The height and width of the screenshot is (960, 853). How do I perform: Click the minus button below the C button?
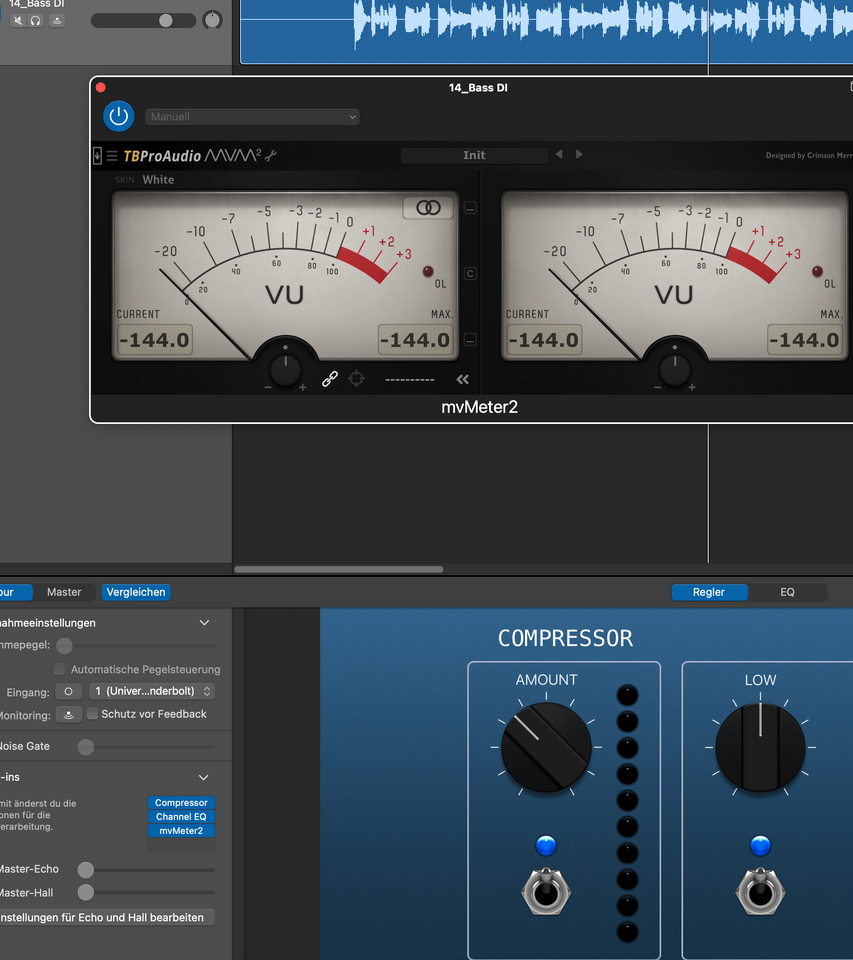[x=470, y=340]
